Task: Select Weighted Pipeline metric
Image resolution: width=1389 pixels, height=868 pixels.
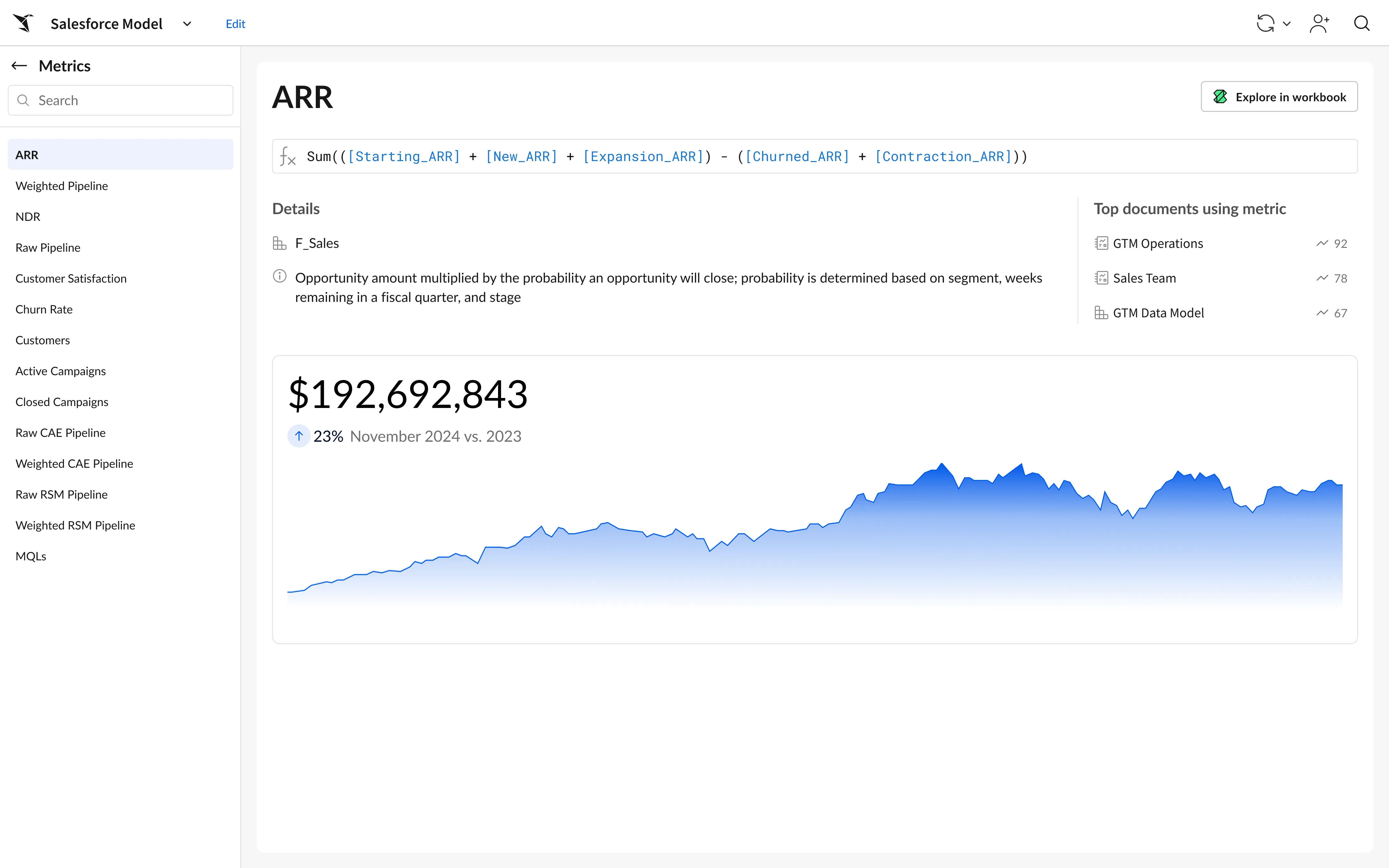Action: [x=62, y=186]
